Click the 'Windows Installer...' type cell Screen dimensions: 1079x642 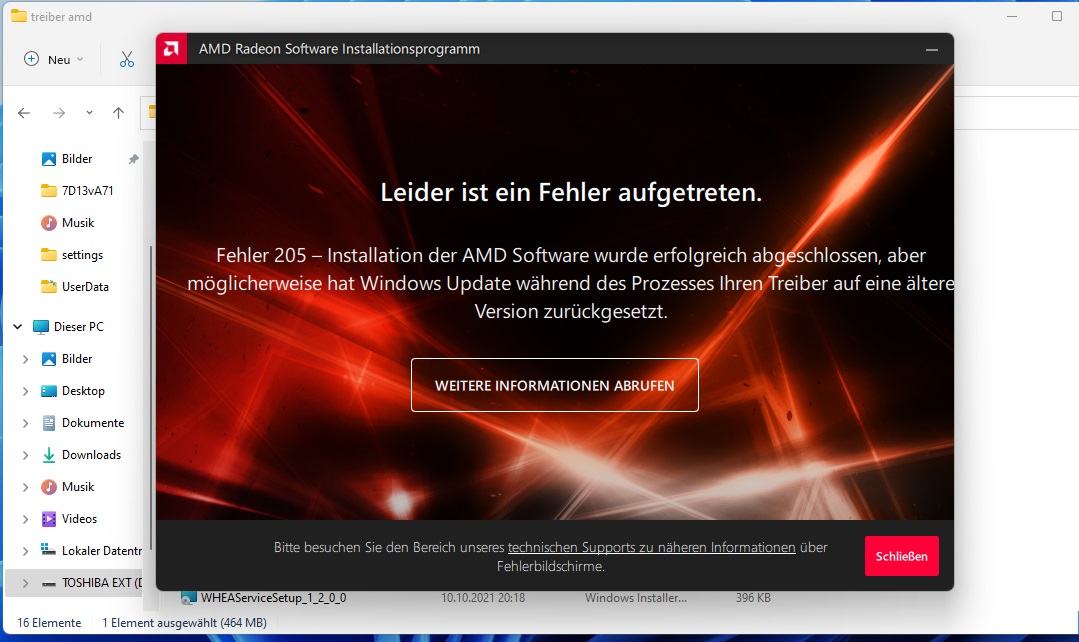pos(636,598)
